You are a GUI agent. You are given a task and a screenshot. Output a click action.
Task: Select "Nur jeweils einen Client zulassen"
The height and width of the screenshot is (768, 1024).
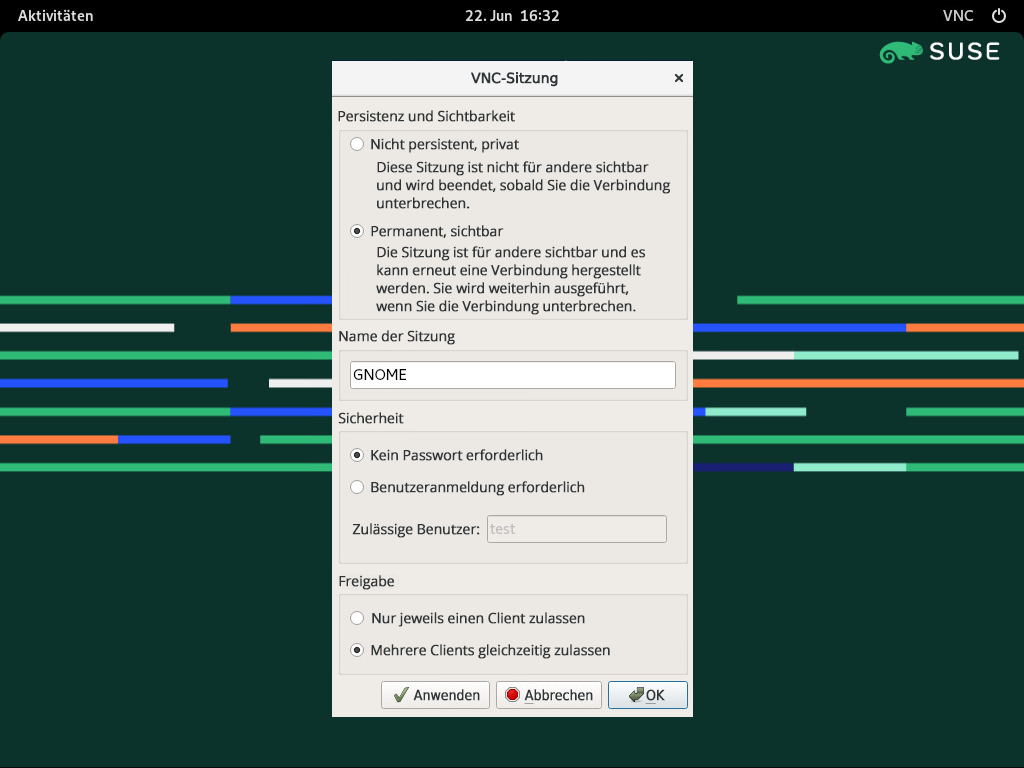click(x=357, y=618)
